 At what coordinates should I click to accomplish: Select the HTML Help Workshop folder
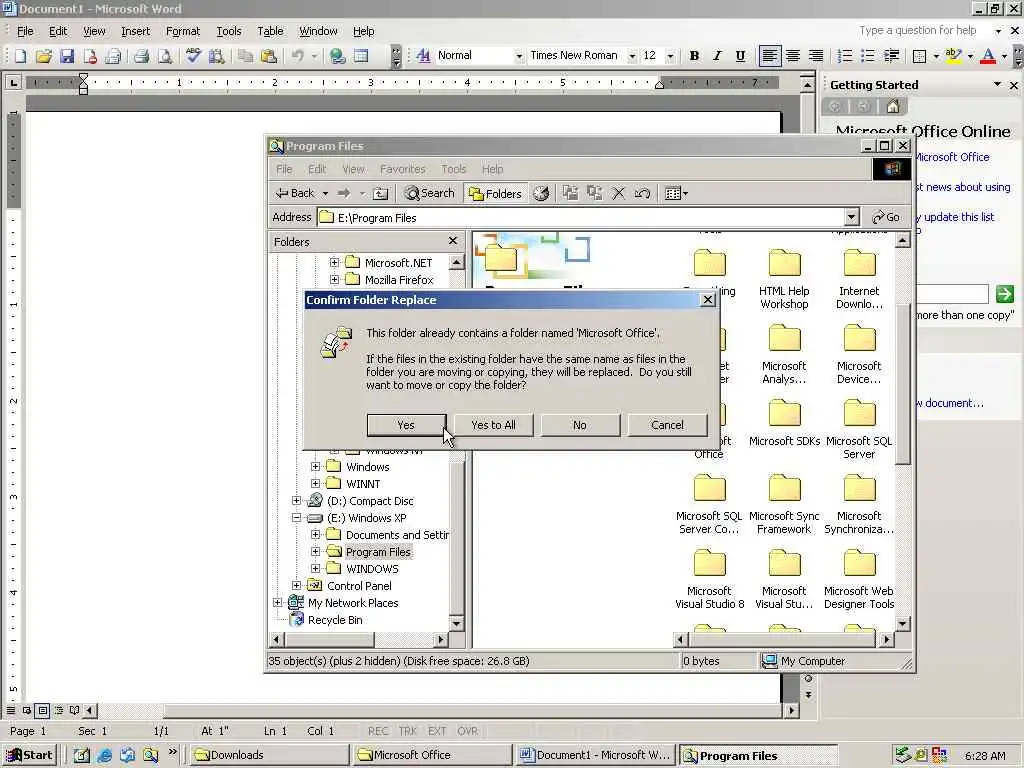784,280
